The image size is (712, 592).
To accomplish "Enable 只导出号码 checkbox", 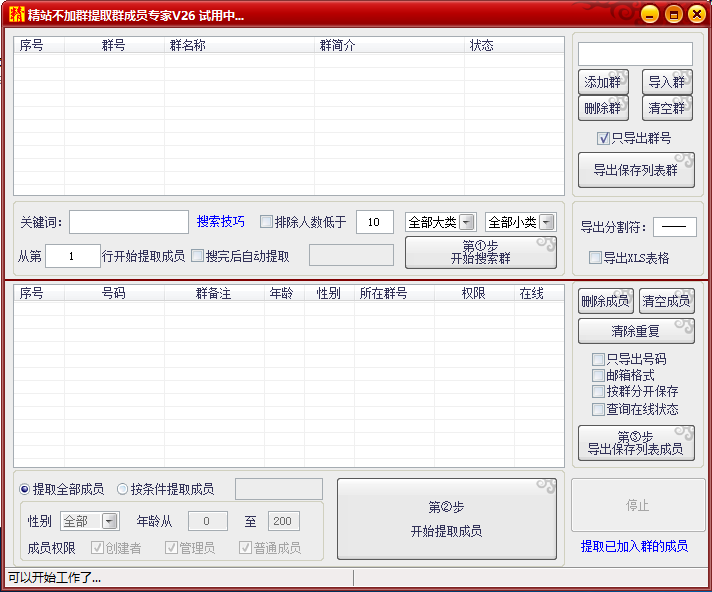I will (598, 360).
